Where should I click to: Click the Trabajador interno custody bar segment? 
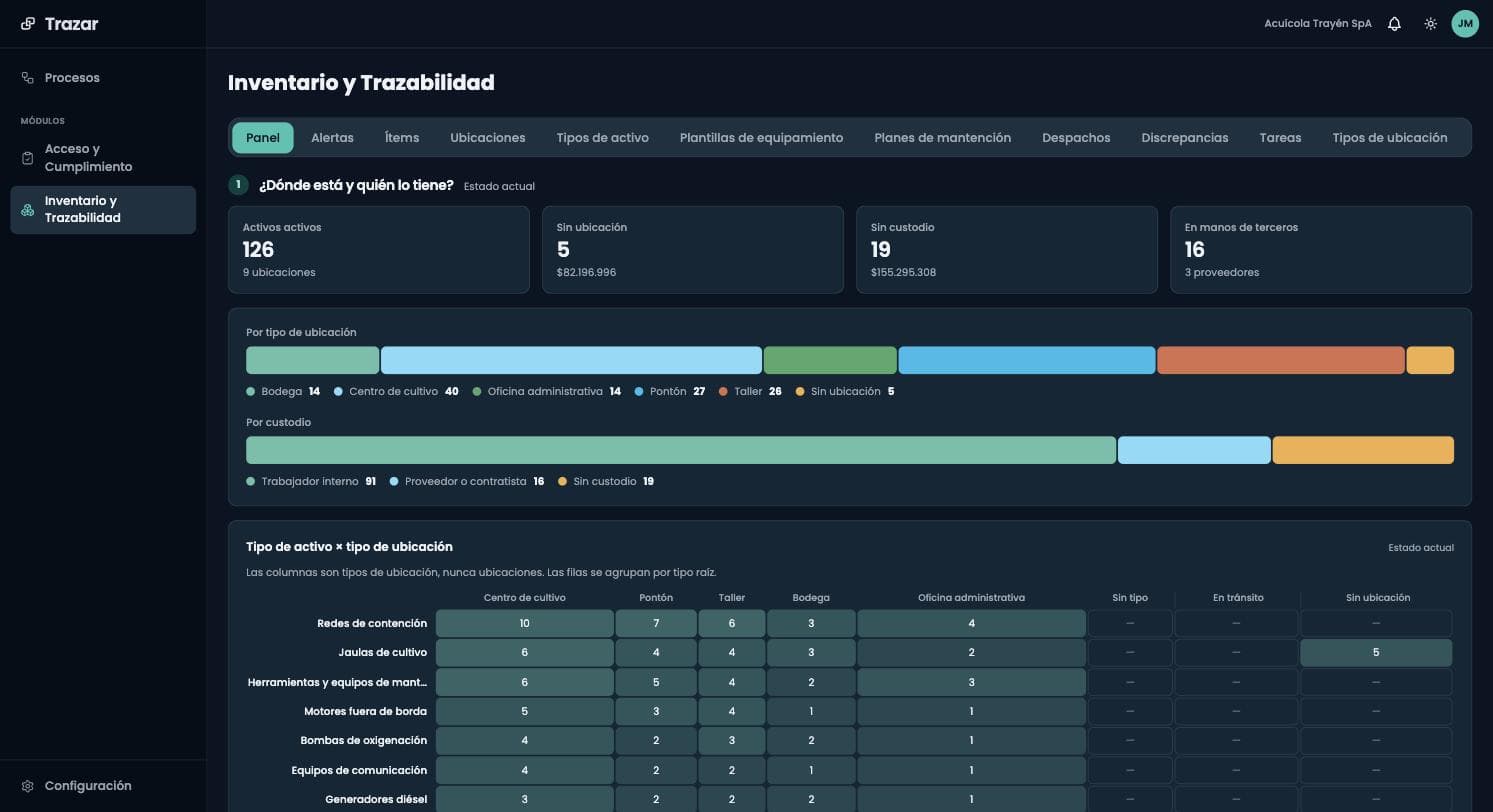point(681,450)
